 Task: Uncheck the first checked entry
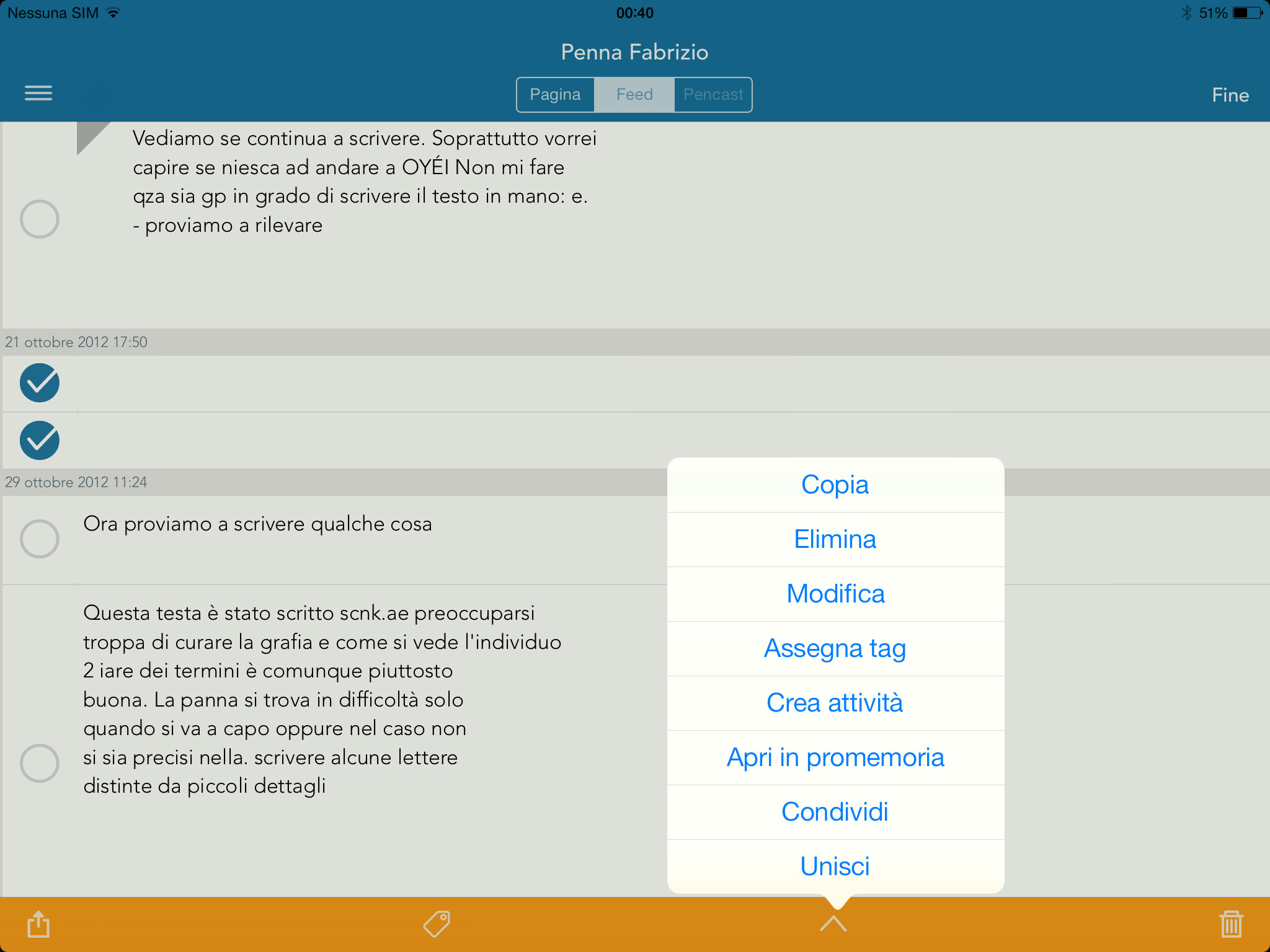point(40,383)
